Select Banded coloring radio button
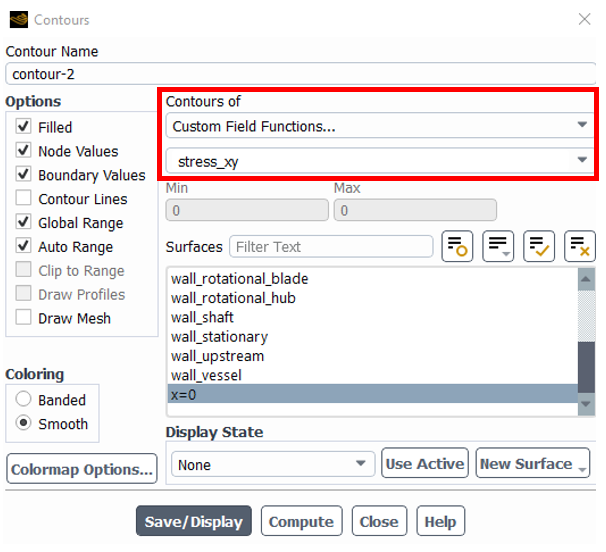606x552 pixels. (23, 399)
